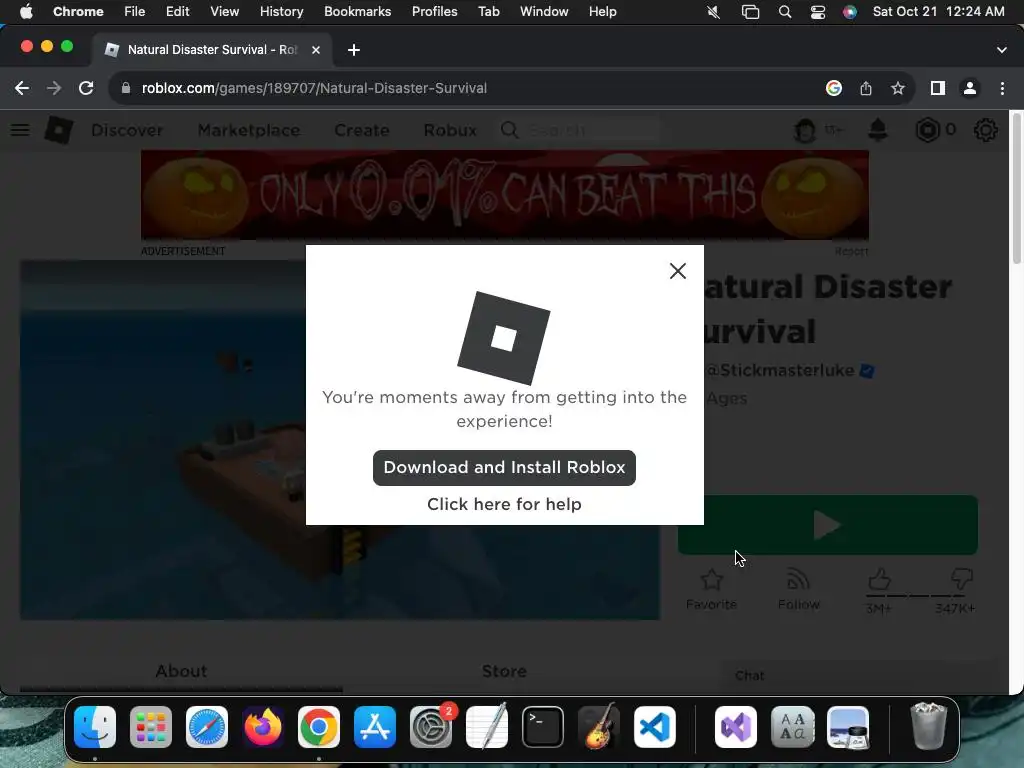Go back to the previous page
The image size is (1024, 768).
click(22, 88)
